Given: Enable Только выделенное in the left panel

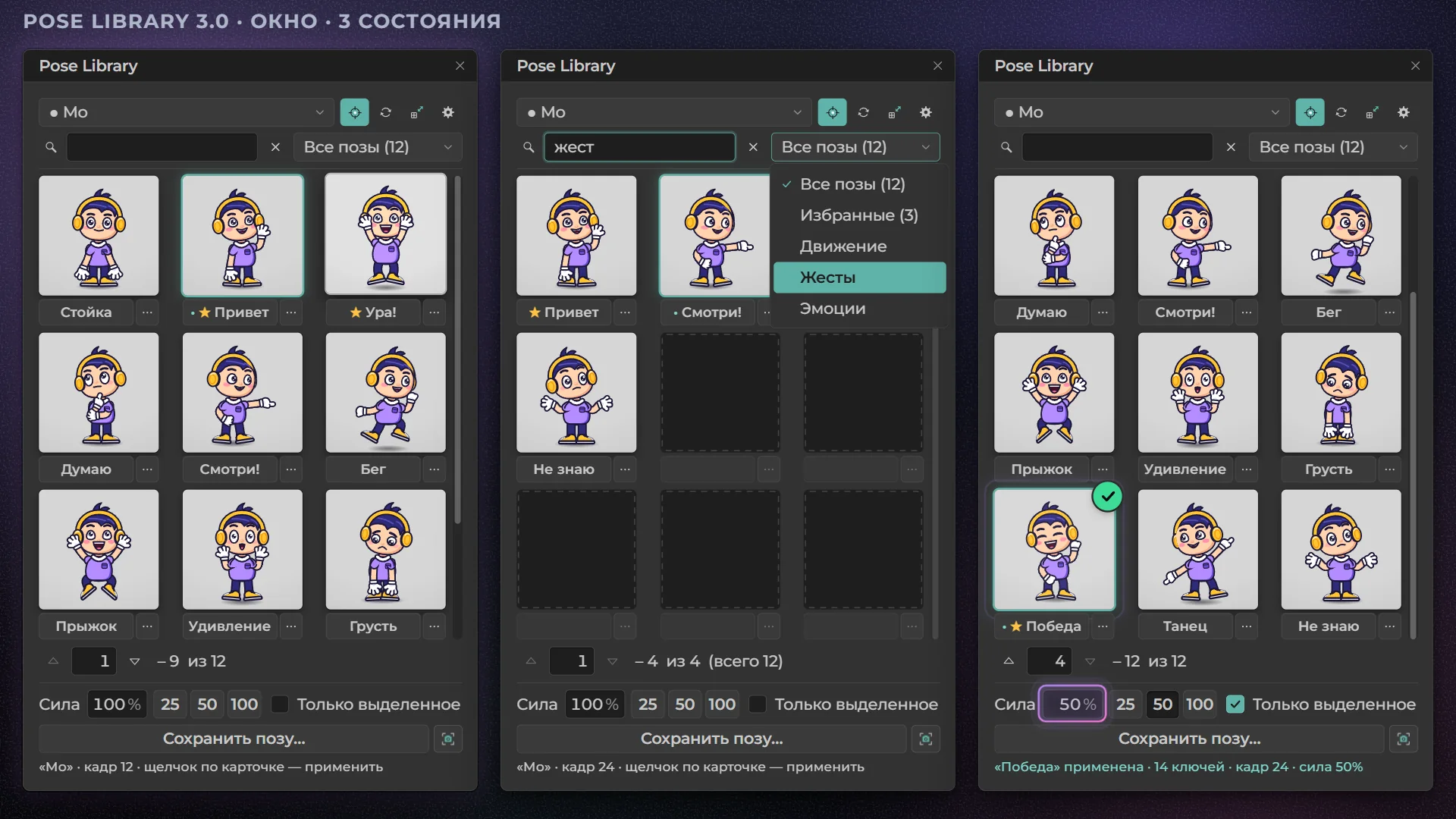Looking at the screenshot, I should click(280, 704).
